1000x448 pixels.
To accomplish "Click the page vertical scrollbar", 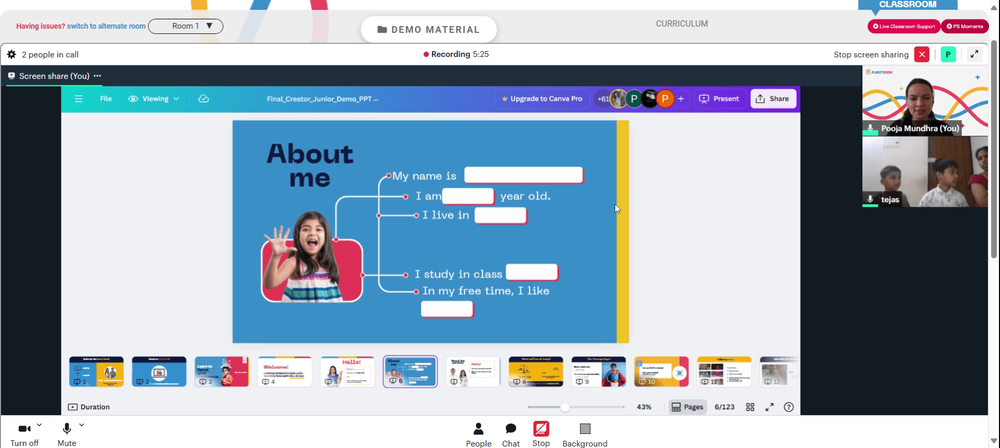I will [x=996, y=151].
